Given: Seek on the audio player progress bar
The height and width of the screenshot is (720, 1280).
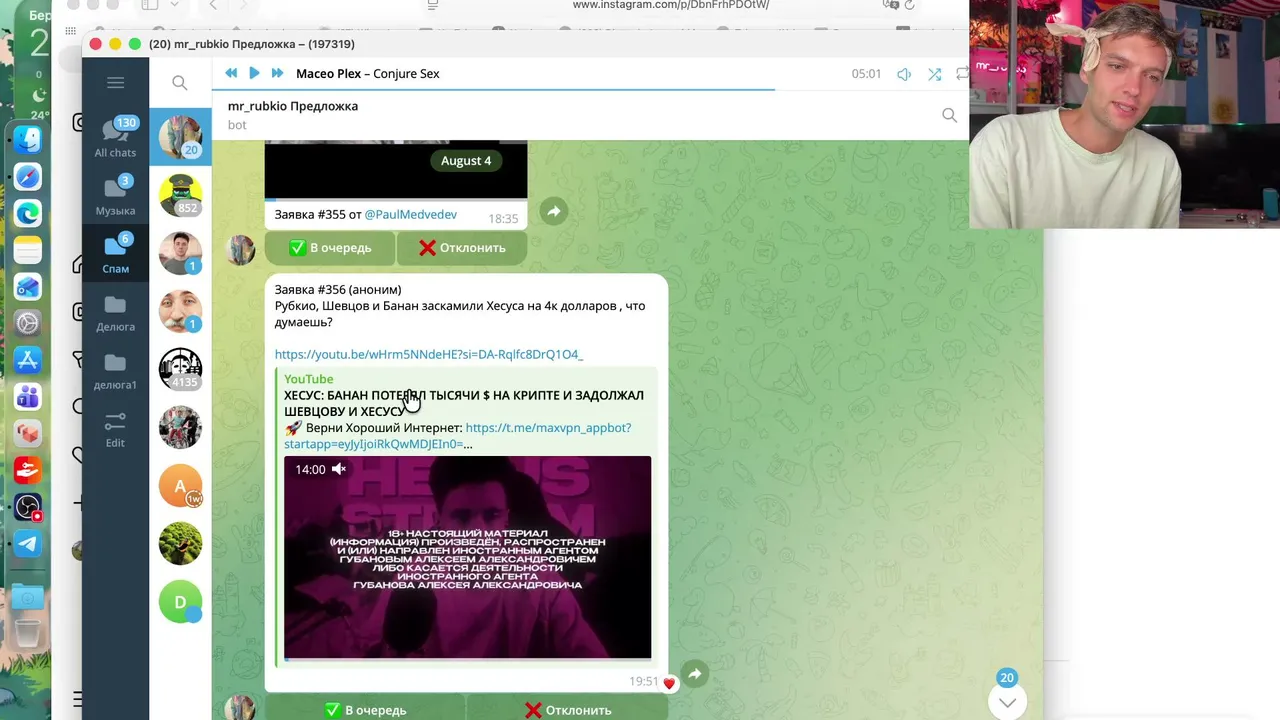Looking at the screenshot, I should pos(590,90).
